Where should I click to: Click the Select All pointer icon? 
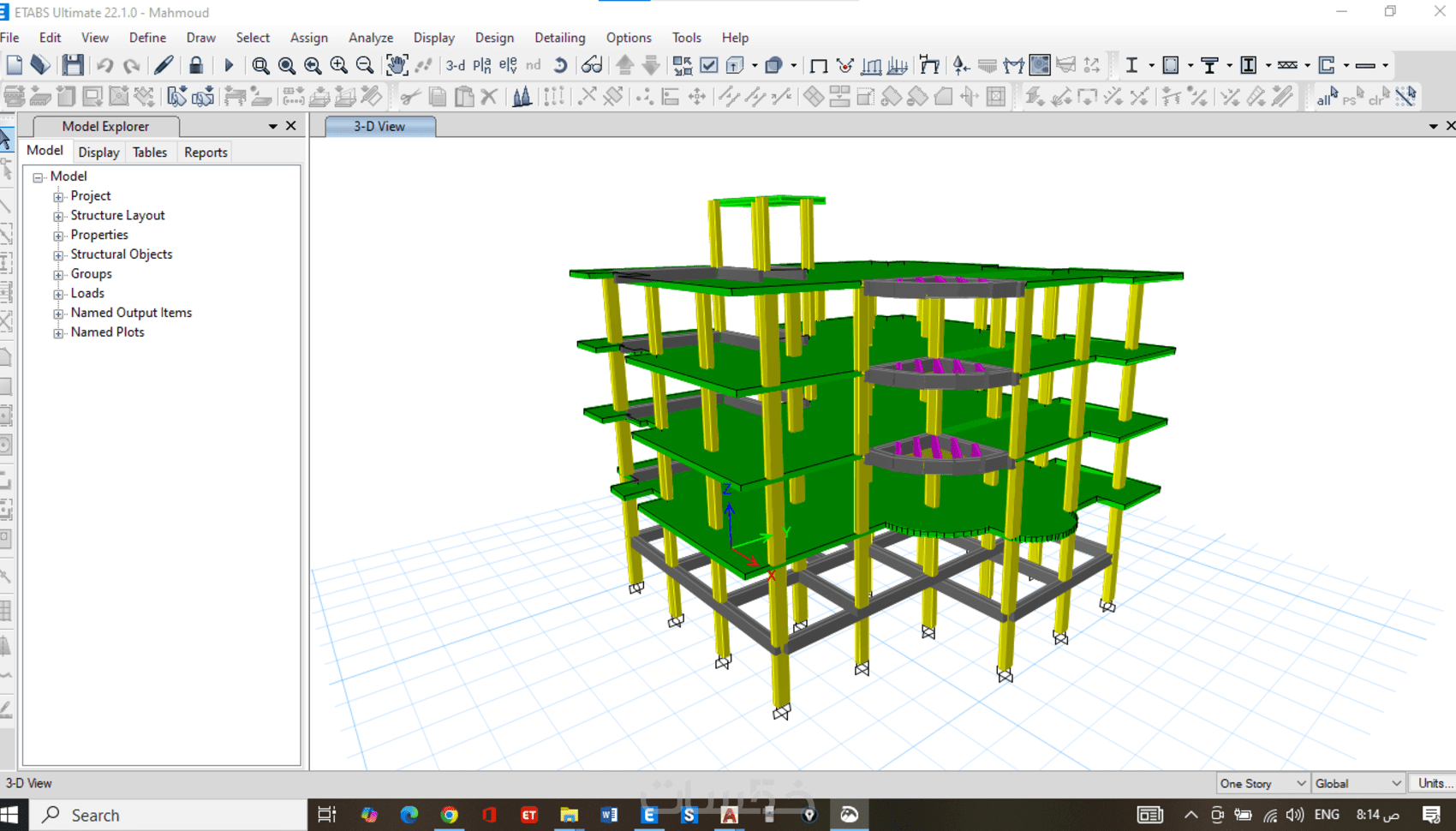(x=1327, y=96)
